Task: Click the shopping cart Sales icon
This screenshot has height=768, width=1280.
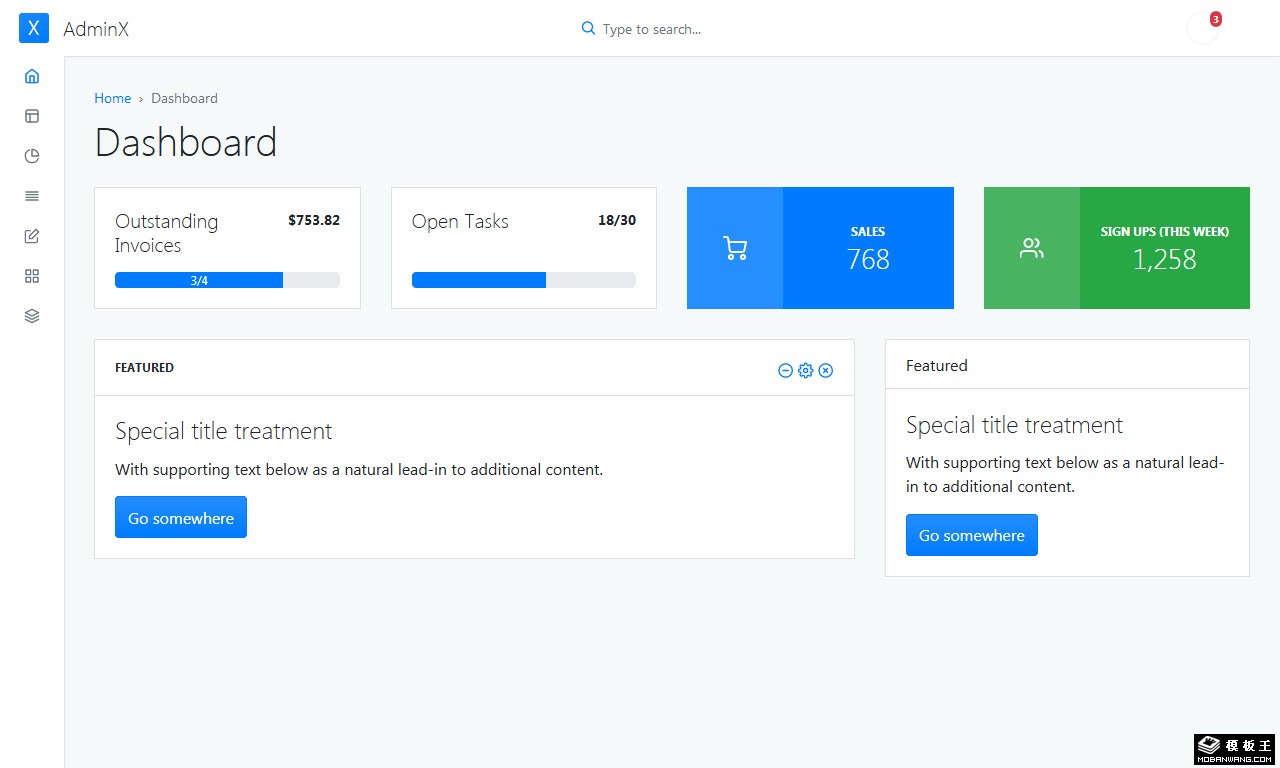Action: coord(735,248)
